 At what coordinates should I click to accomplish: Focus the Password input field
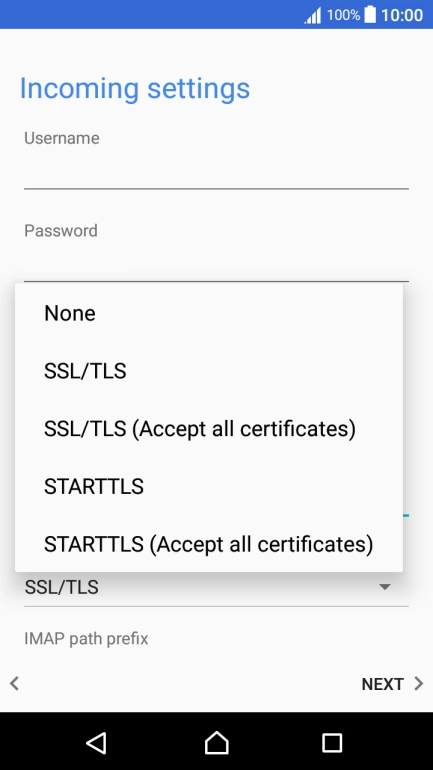coord(216,264)
